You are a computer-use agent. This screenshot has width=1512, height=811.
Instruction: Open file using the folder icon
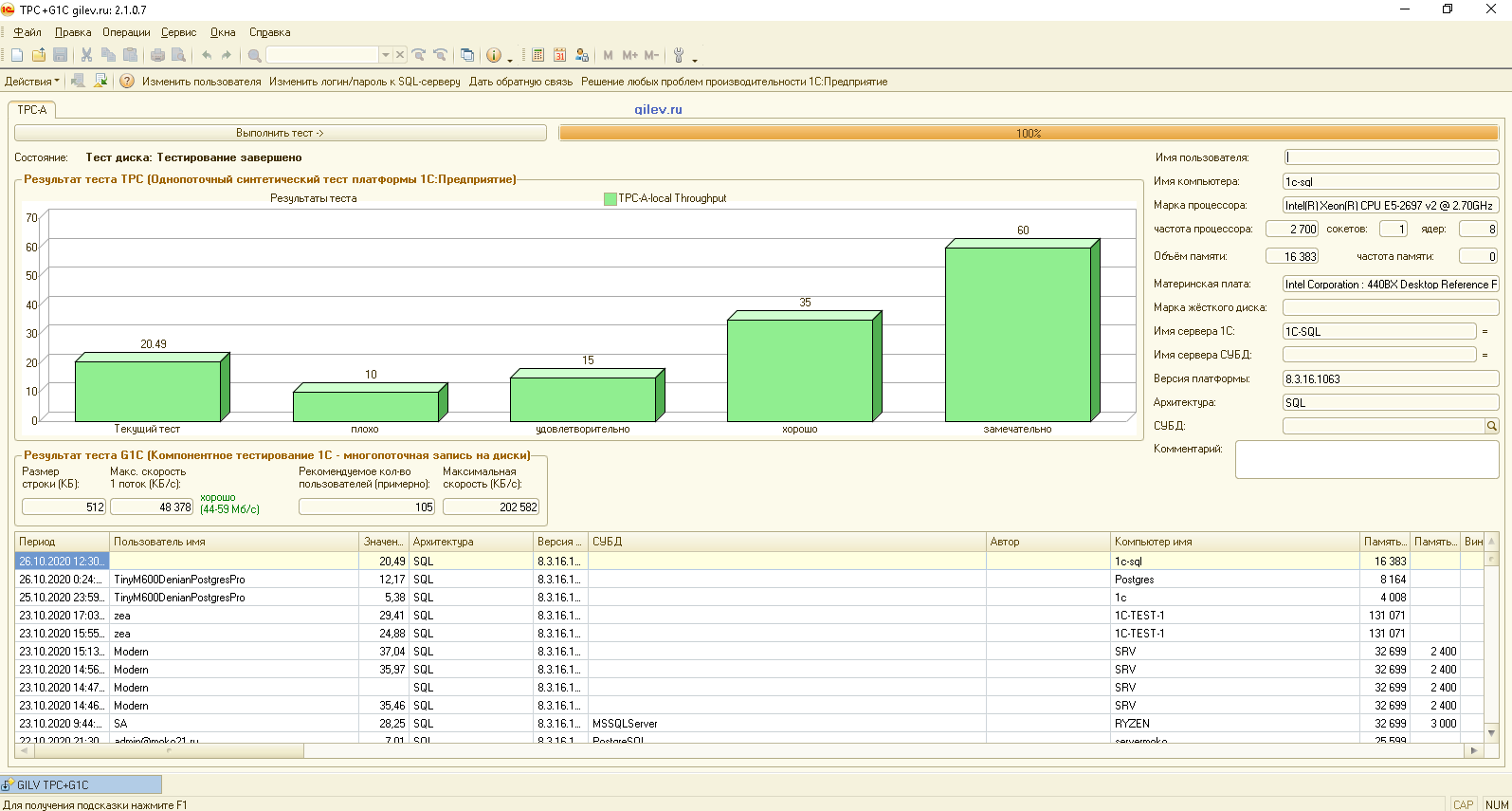click(39, 55)
